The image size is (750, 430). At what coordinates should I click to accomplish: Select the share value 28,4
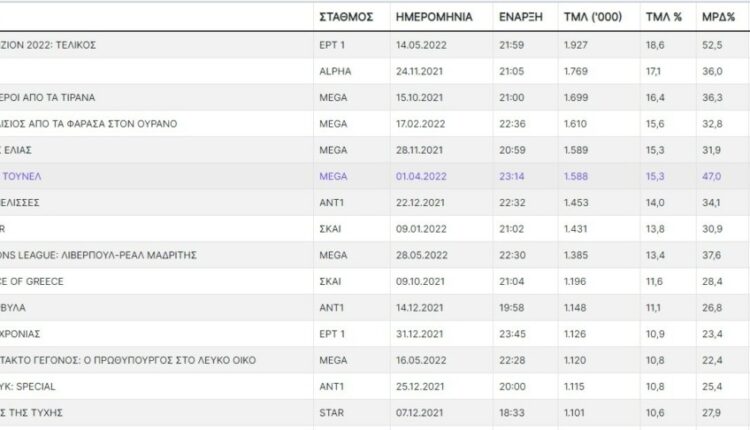tap(712, 282)
